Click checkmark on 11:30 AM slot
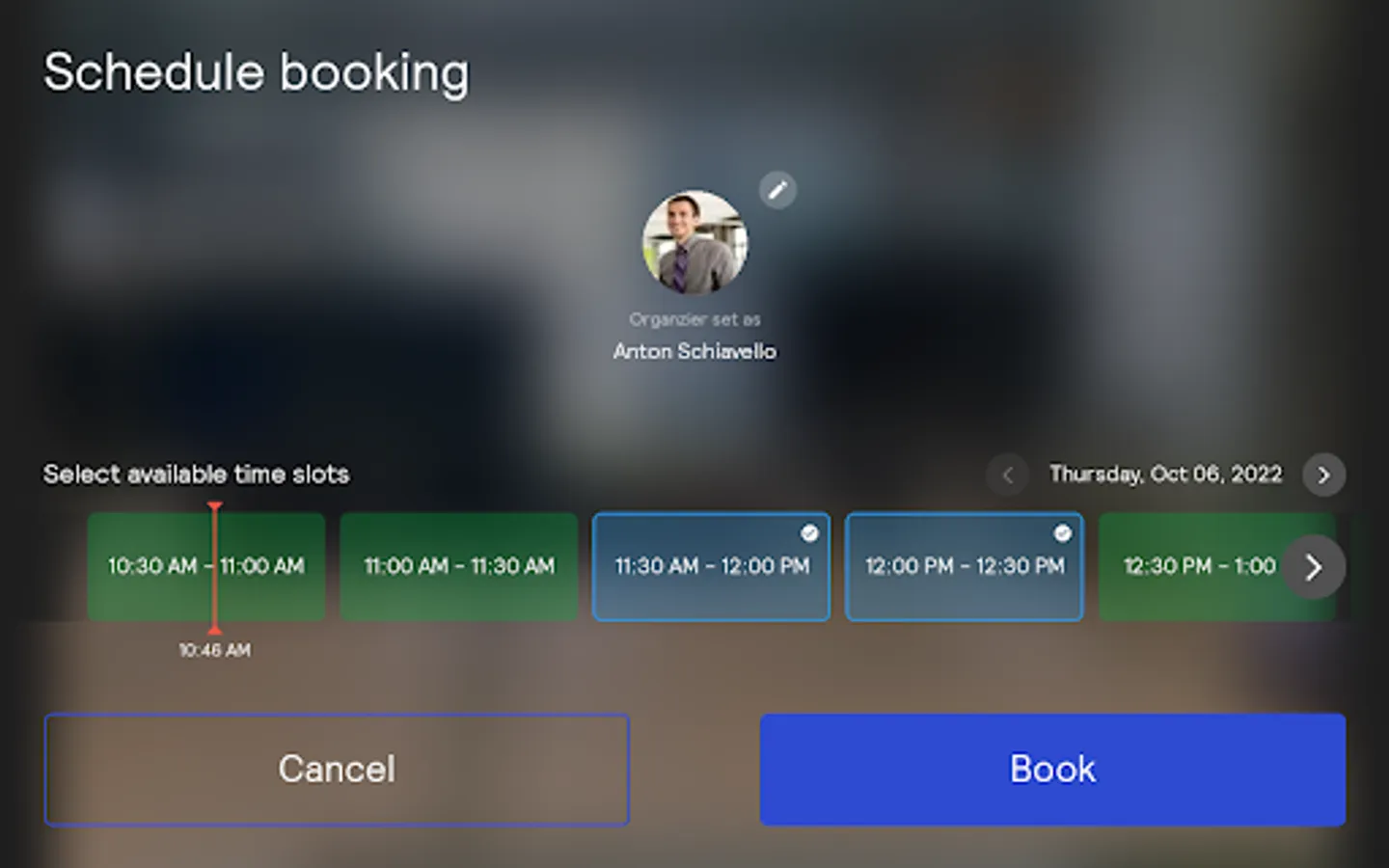Viewport: 1389px width, 868px height. coord(809,533)
